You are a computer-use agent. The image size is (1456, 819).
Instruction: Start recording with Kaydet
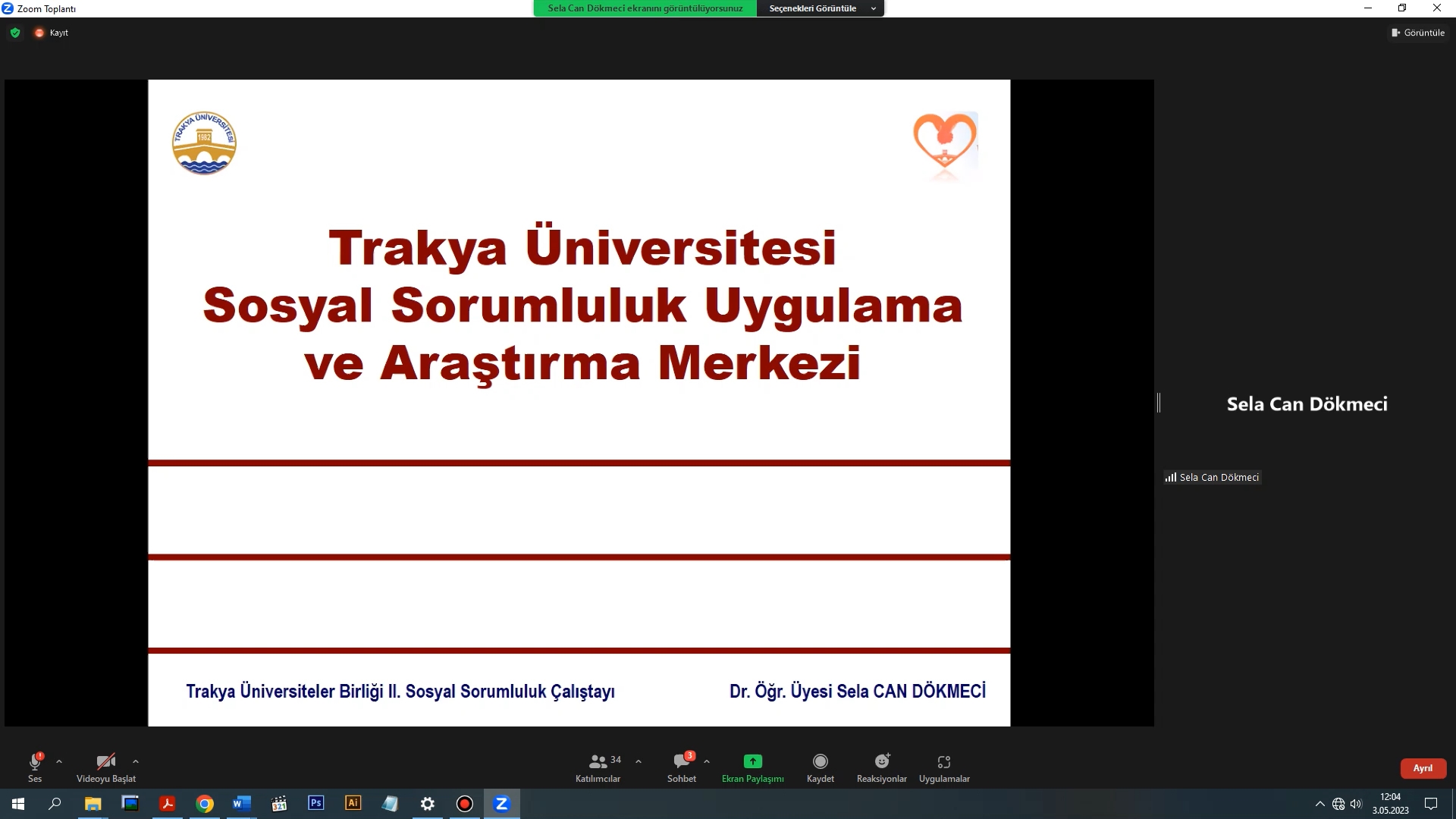(x=821, y=767)
